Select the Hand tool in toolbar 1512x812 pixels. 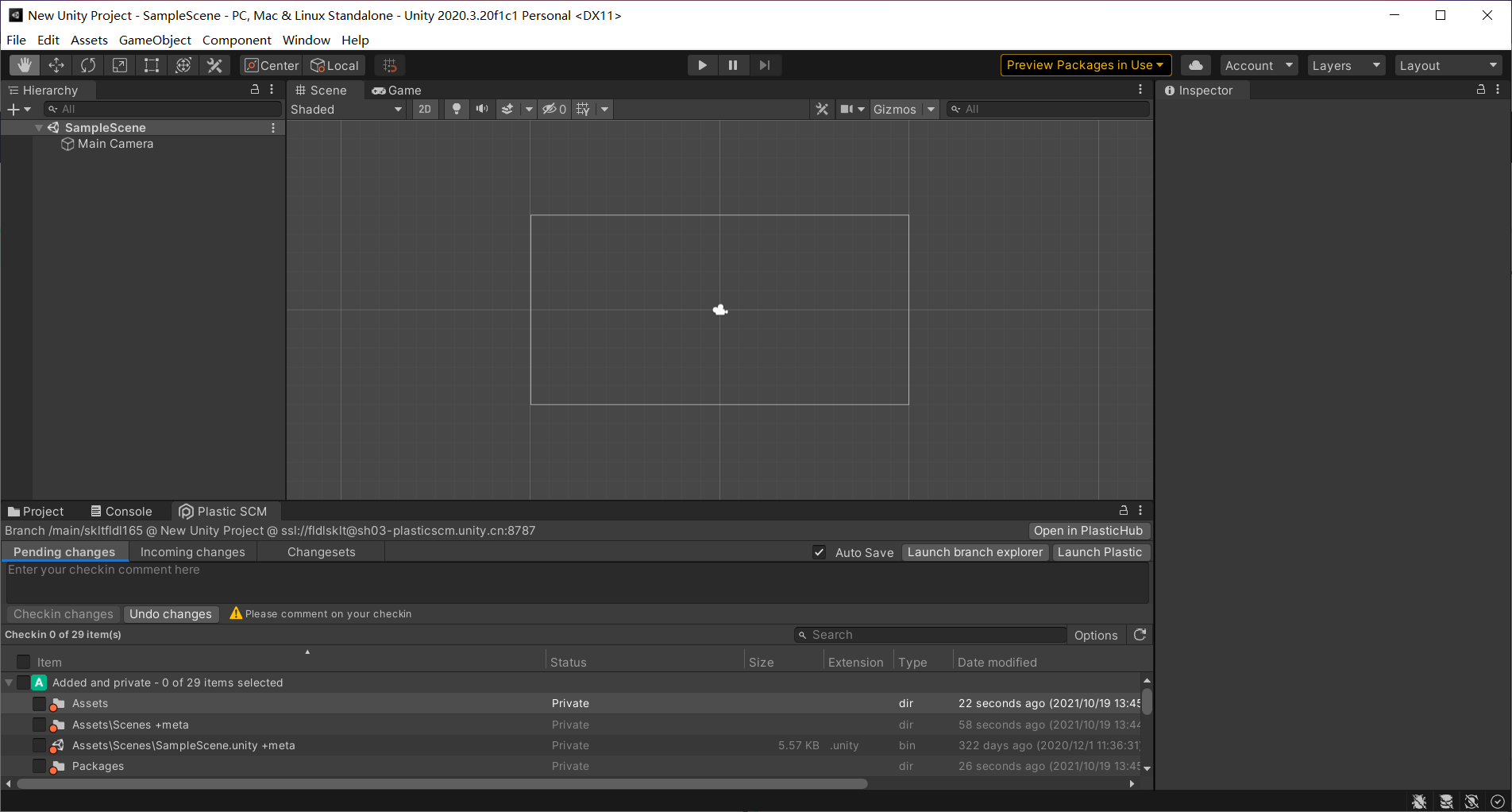click(25, 65)
